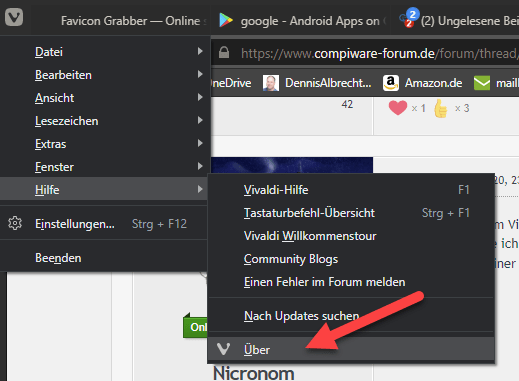Image resolution: width=519 pixels, height=381 pixels.
Task: Choose Beenden to quit Vivaldi
Action: pos(104,258)
